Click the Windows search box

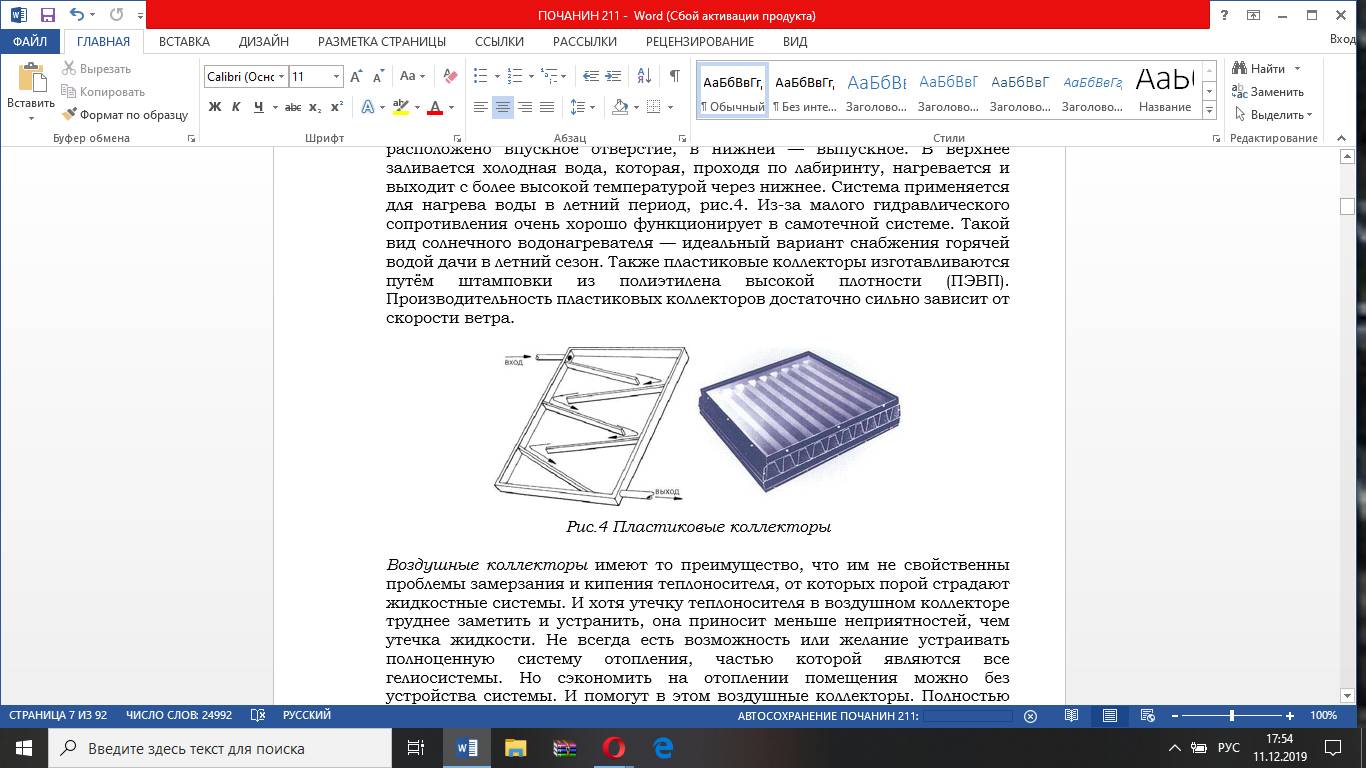click(219, 748)
